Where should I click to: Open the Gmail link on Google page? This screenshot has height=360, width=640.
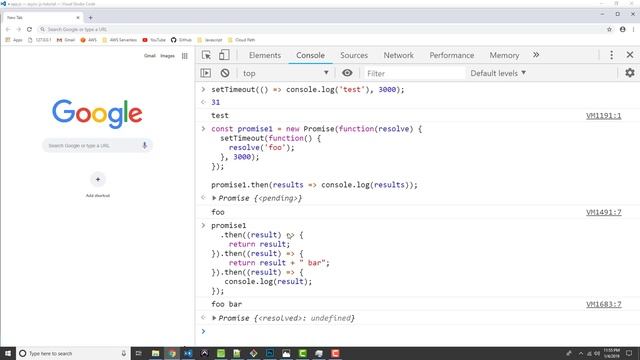[x=149, y=56]
